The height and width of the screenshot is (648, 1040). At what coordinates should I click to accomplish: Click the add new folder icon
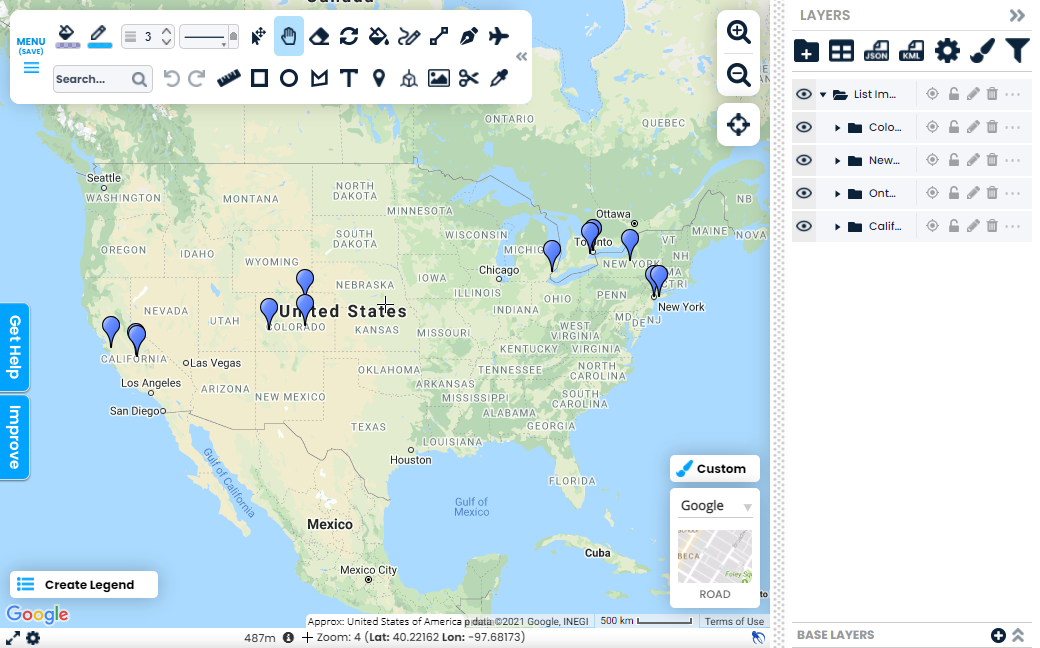(x=806, y=51)
